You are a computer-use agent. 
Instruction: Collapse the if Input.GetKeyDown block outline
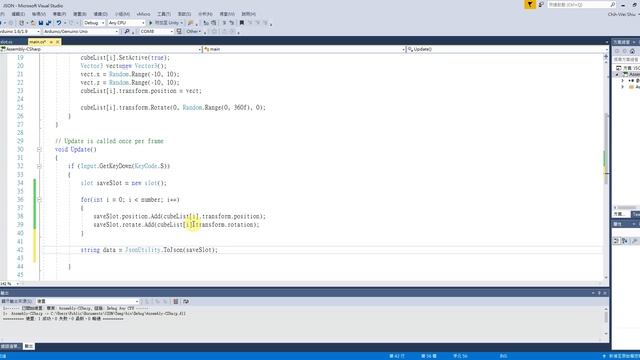[x=39, y=166]
